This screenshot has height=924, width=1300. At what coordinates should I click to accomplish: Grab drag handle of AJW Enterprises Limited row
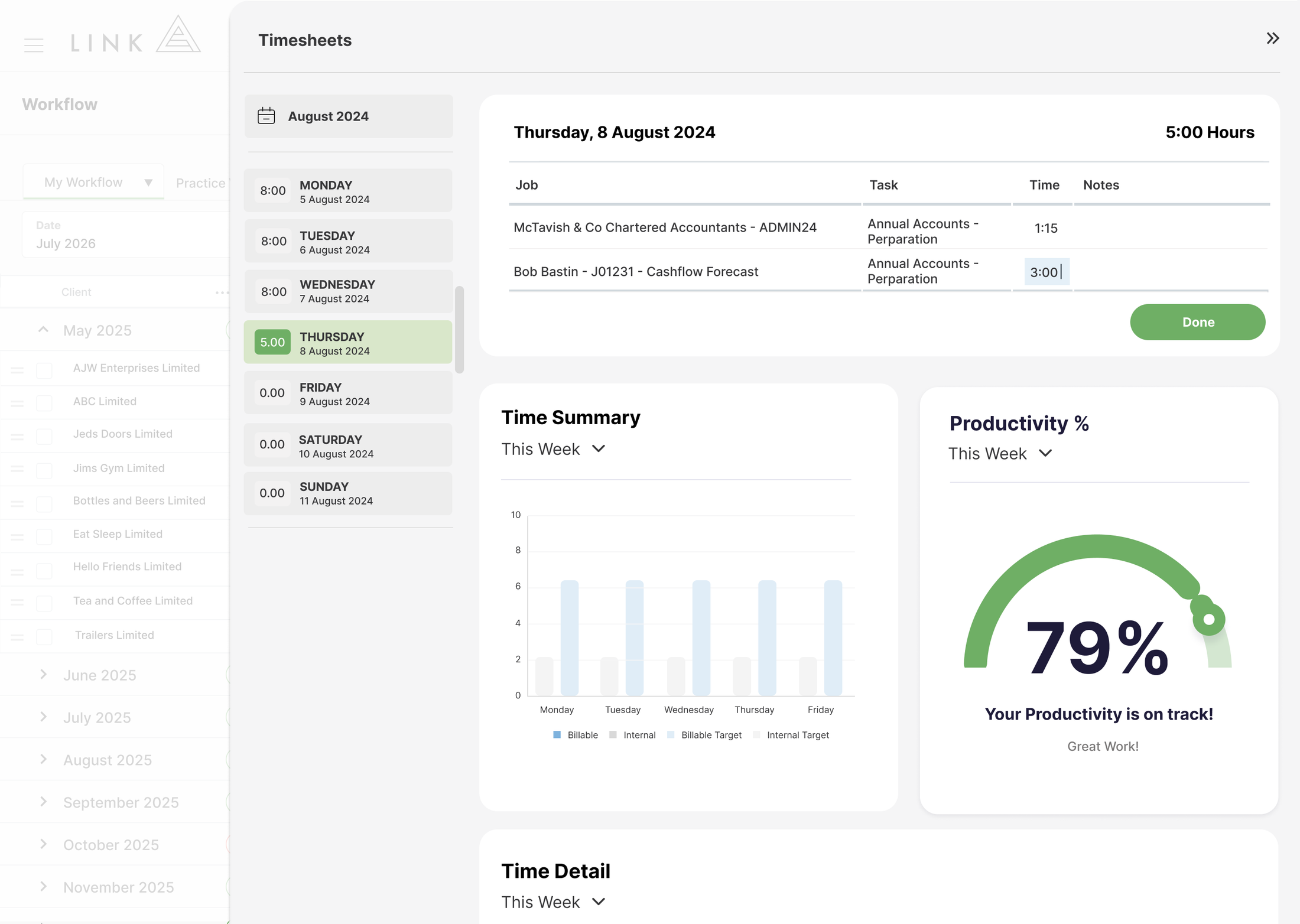pyautogui.click(x=17, y=370)
